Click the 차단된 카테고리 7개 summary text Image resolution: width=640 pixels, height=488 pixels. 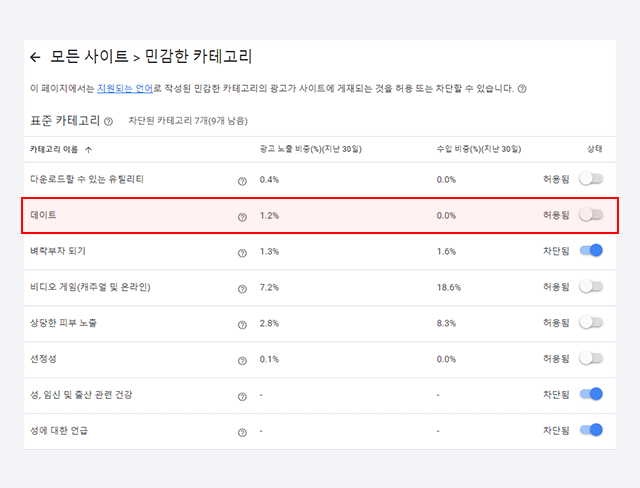[188, 121]
